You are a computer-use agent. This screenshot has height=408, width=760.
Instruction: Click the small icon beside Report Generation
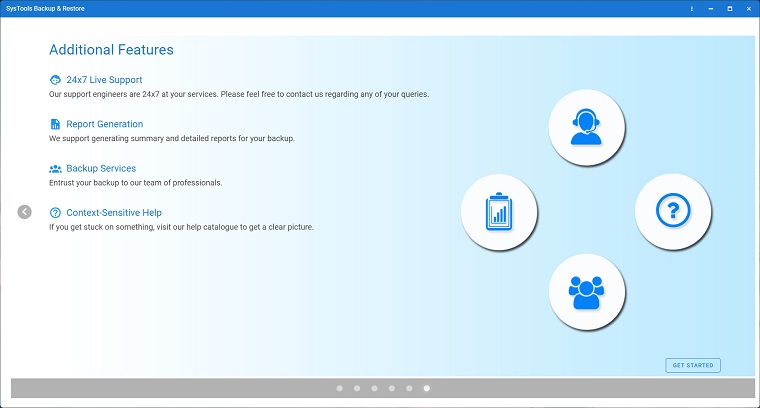click(55, 124)
